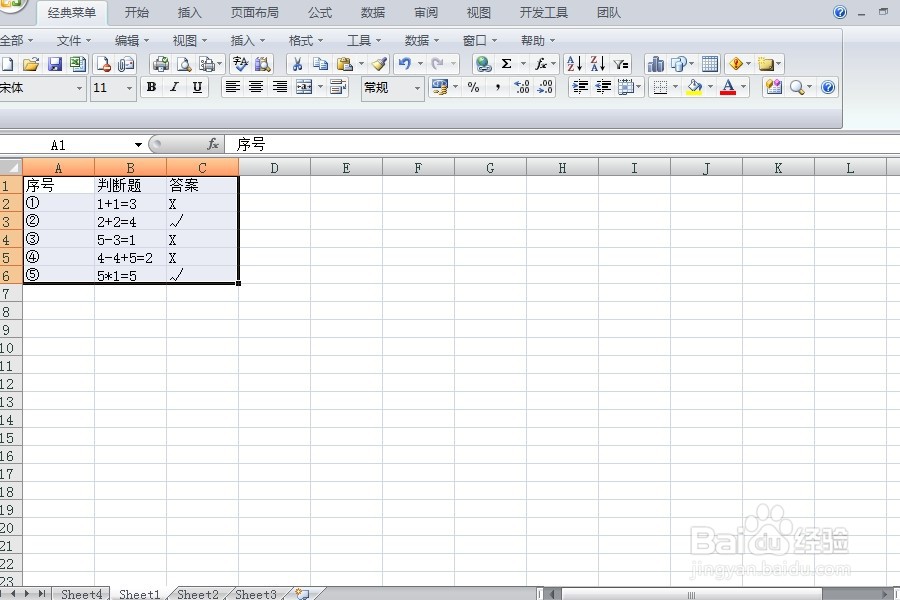The width and height of the screenshot is (900, 600).
Task: Click the Save floppy disk icon
Action: pyautogui.click(x=55, y=64)
